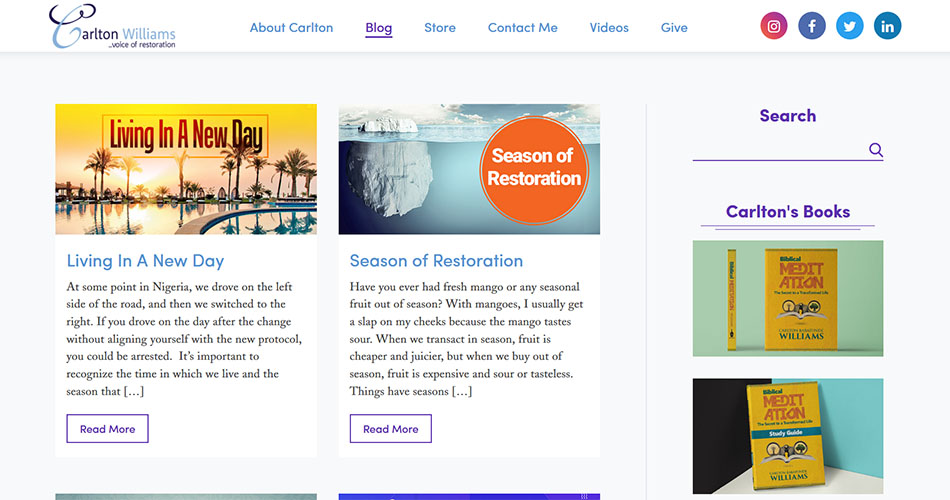Click Read More under Living In A New Day

107,429
